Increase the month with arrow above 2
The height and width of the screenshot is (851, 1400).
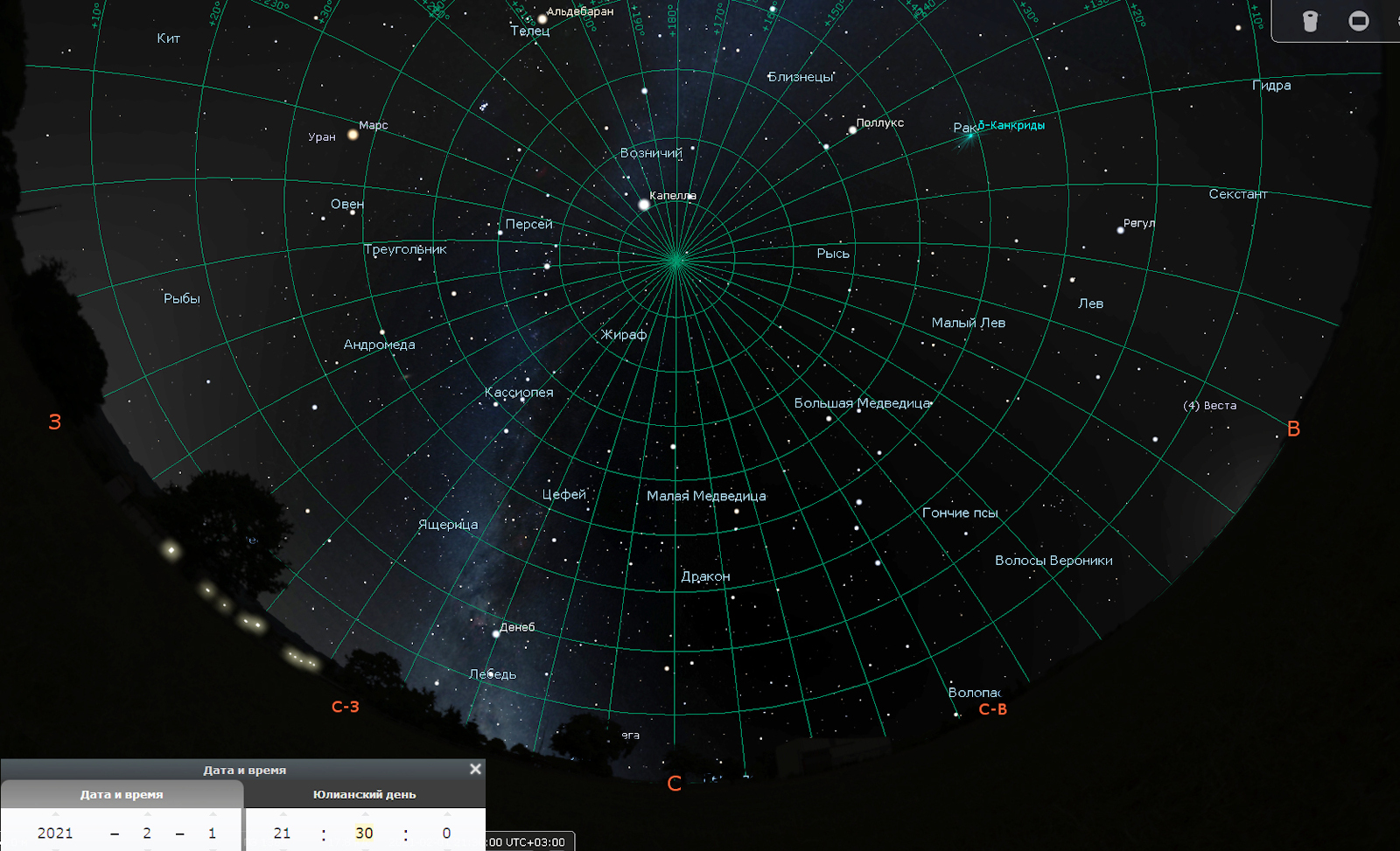coord(147,814)
